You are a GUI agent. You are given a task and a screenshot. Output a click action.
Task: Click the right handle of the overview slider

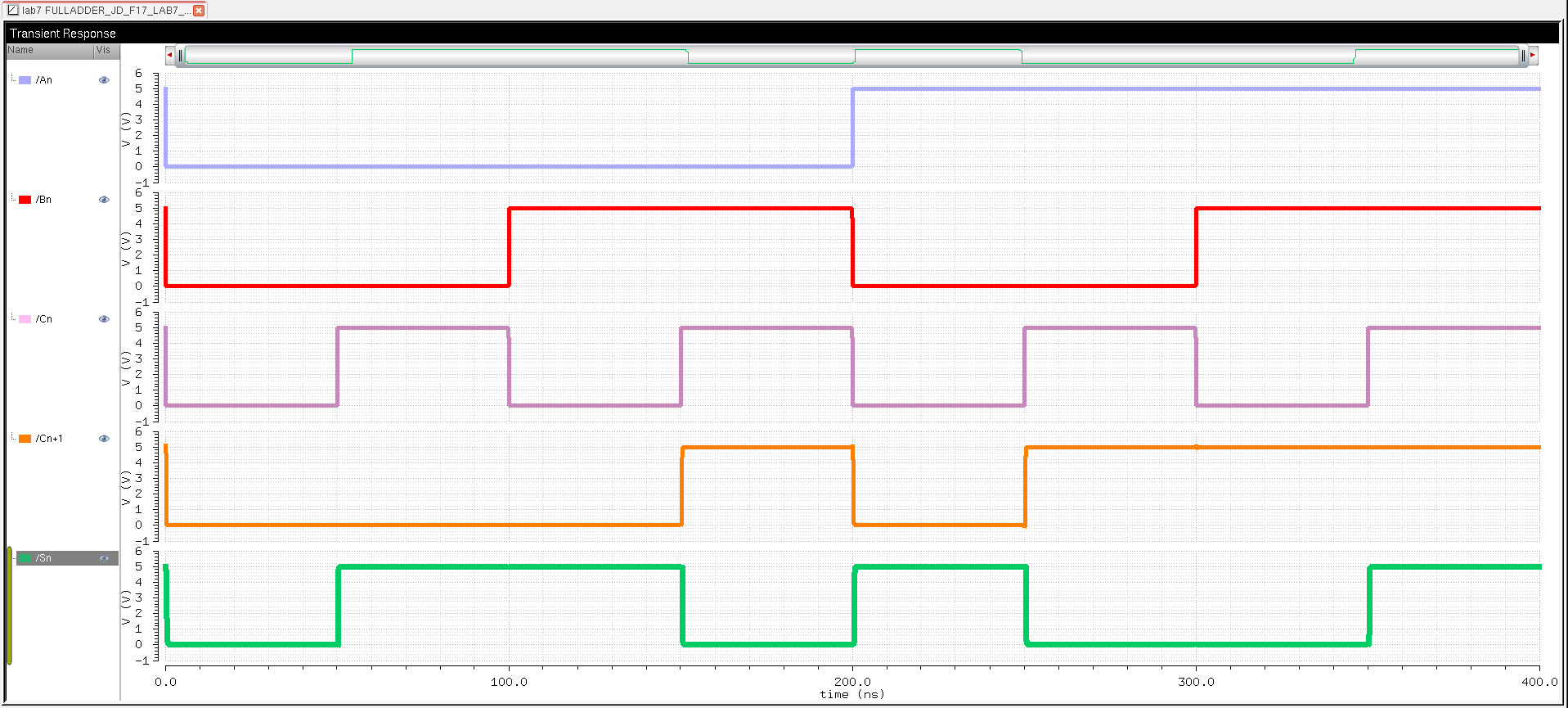[1523, 56]
